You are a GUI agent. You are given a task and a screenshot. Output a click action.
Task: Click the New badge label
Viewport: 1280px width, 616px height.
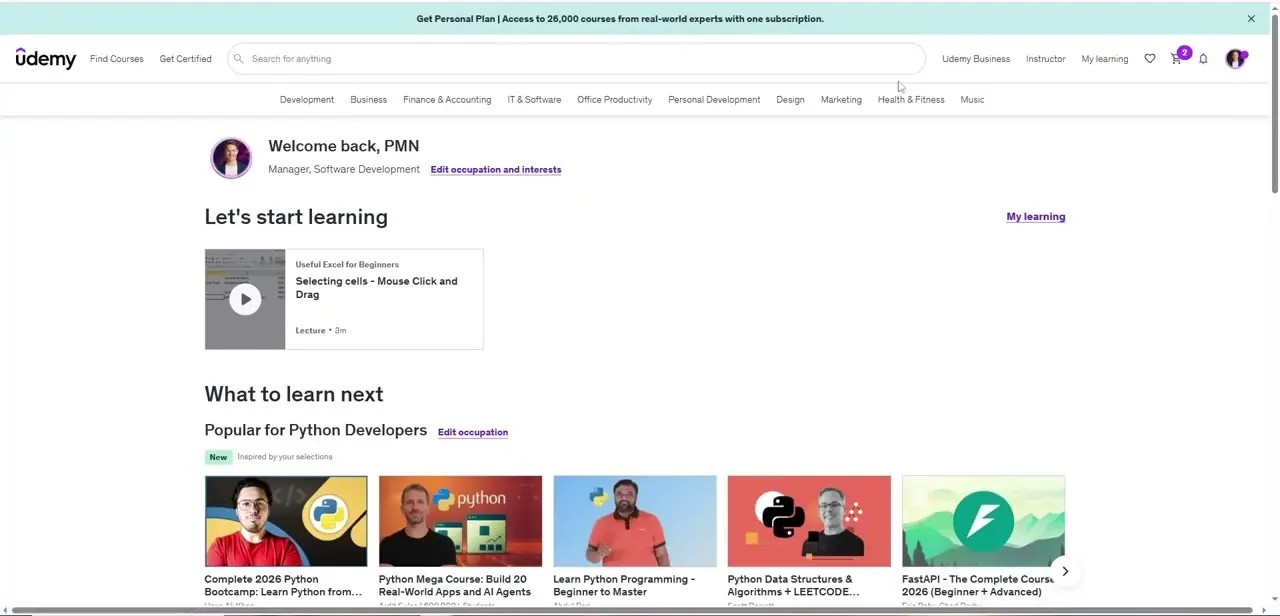(218, 457)
